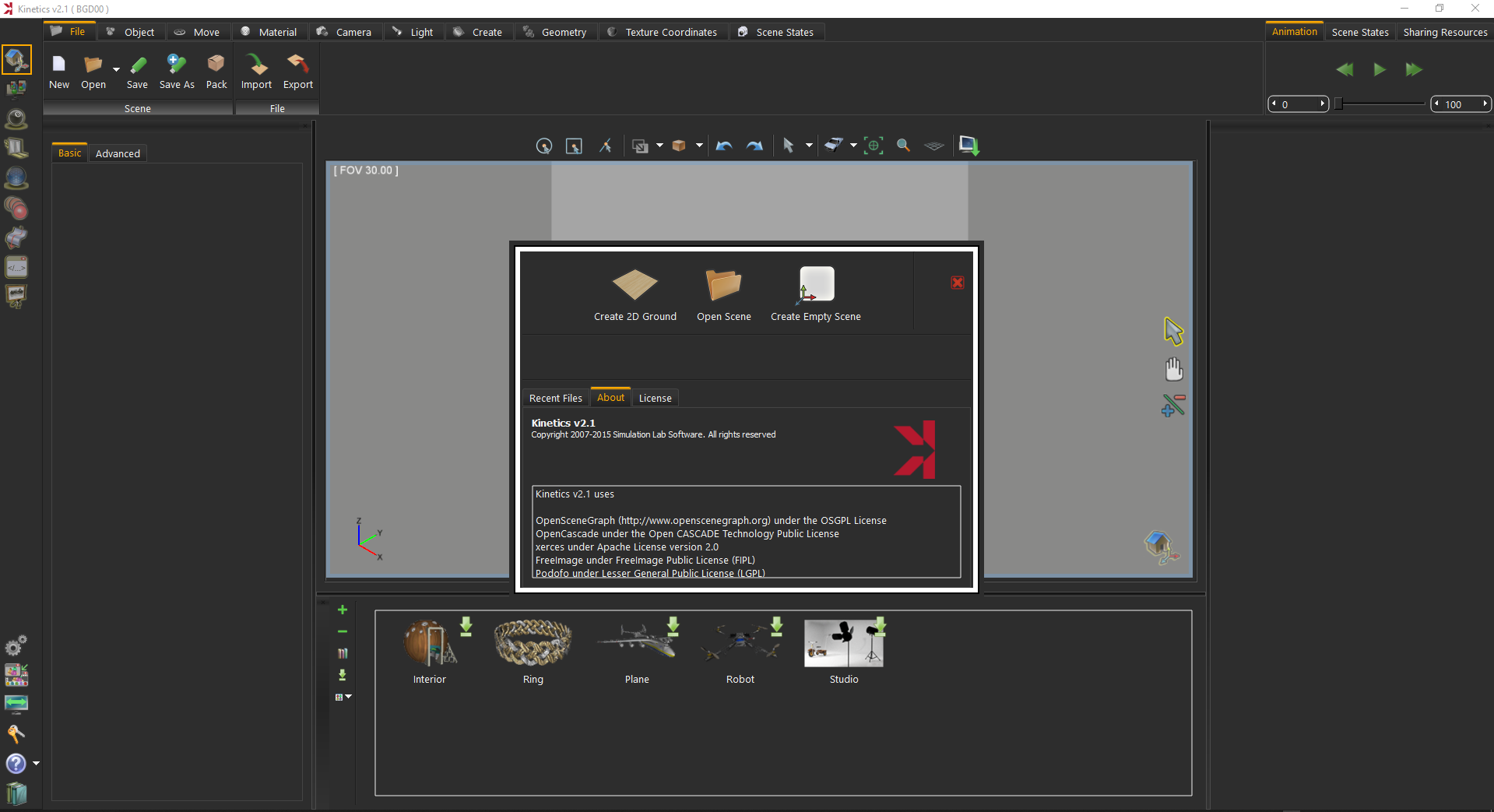The height and width of the screenshot is (812, 1494).
Task: Open the script code window icon in sidebar
Action: tap(16, 267)
